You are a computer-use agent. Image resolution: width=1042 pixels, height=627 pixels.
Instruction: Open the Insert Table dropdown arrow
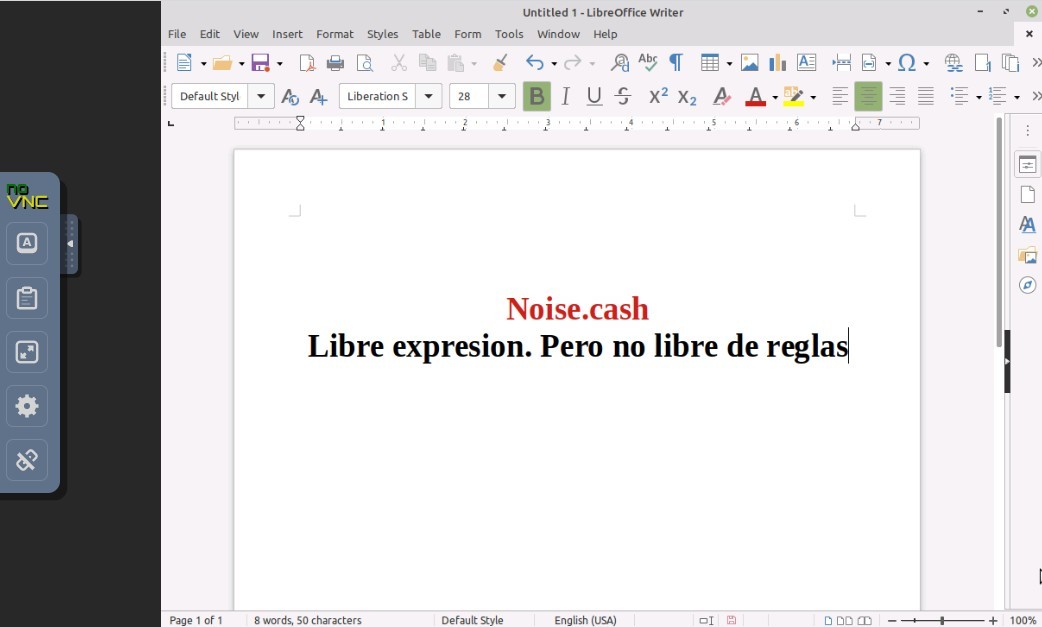[x=729, y=64]
